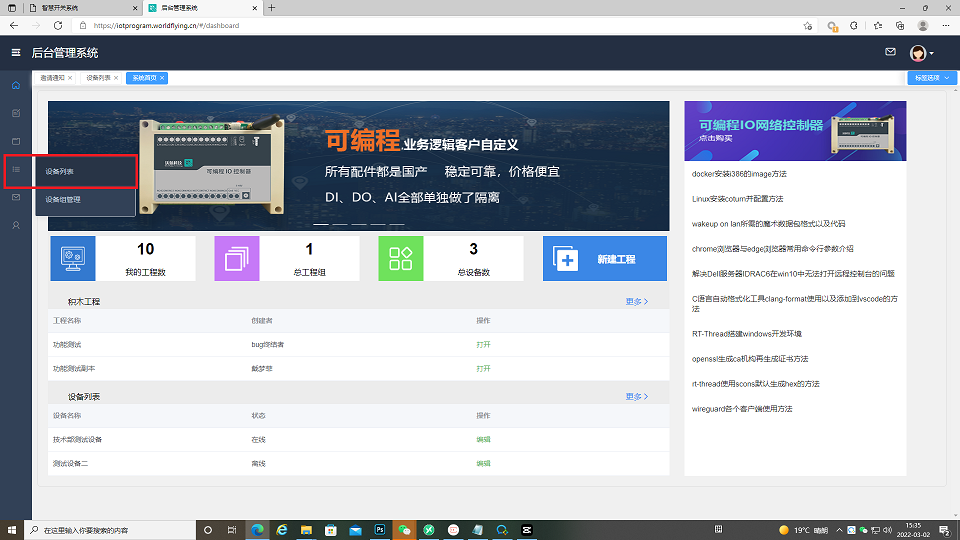This screenshot has height=540, width=960.
Task: Click the 10 我的工程数 count
Action: [146, 249]
